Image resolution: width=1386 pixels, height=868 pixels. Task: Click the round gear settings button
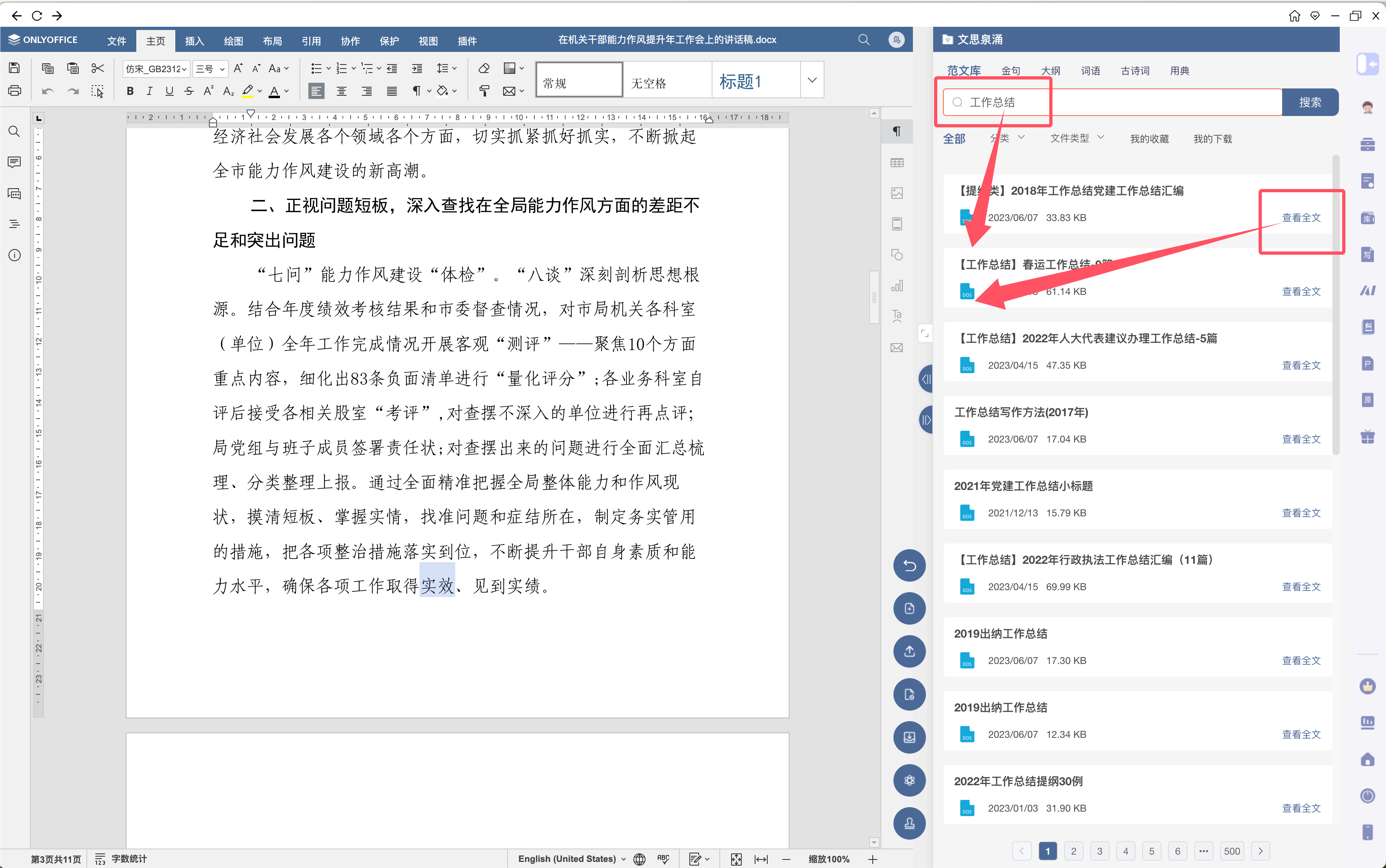pos(909,780)
